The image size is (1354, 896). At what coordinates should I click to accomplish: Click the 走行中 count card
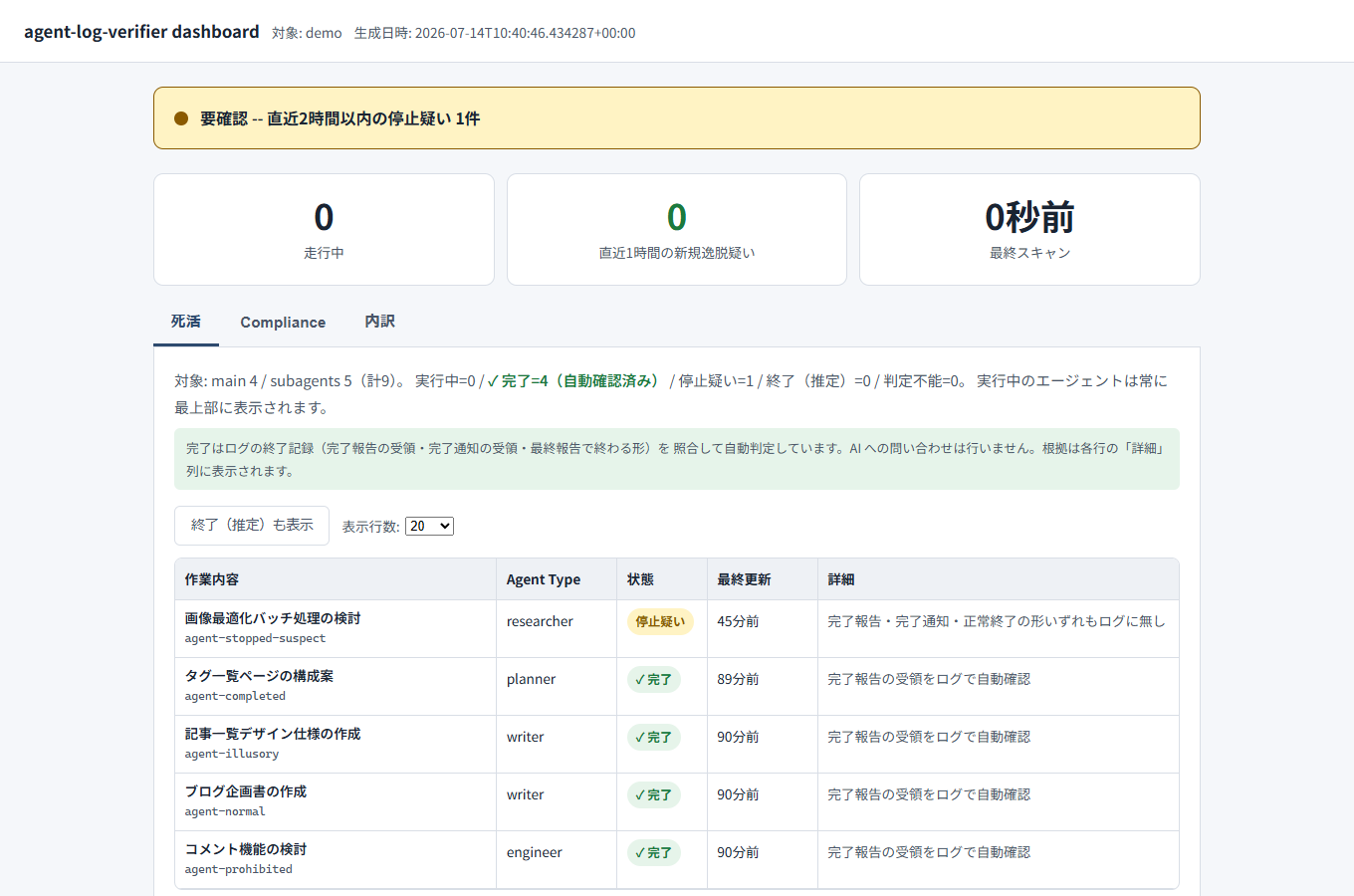pos(324,230)
